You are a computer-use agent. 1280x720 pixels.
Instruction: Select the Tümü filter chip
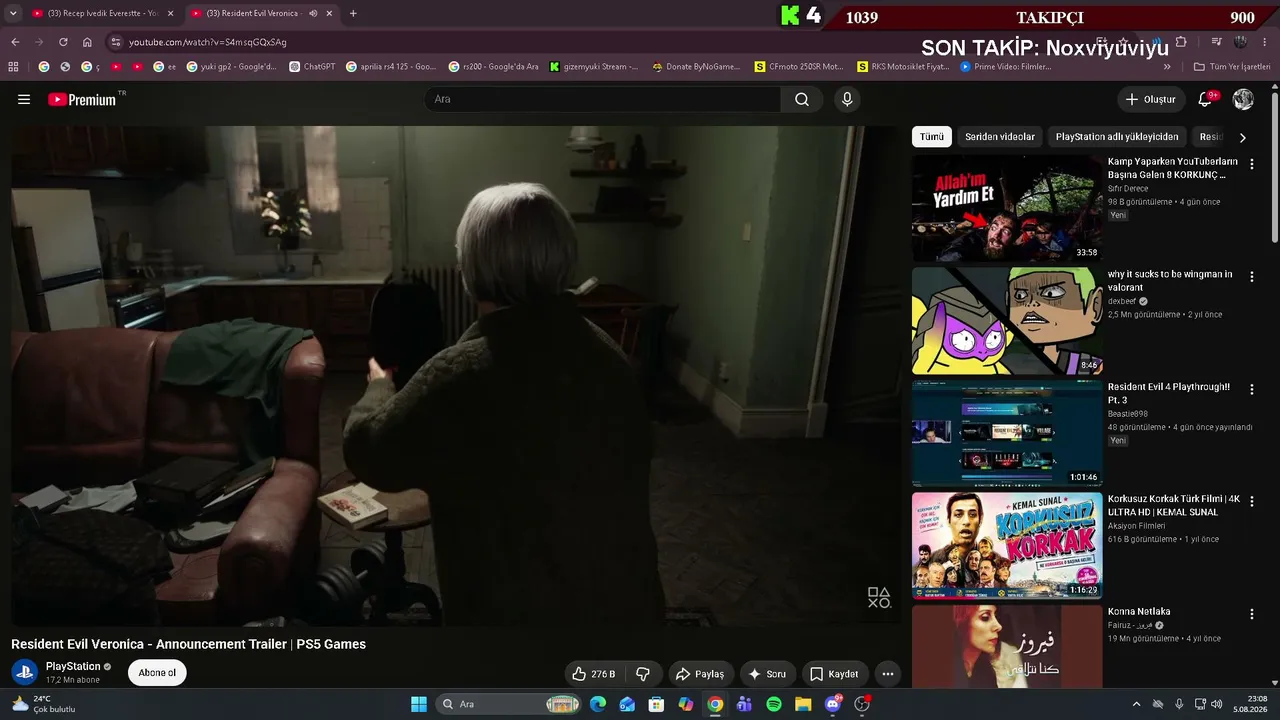[932, 137]
